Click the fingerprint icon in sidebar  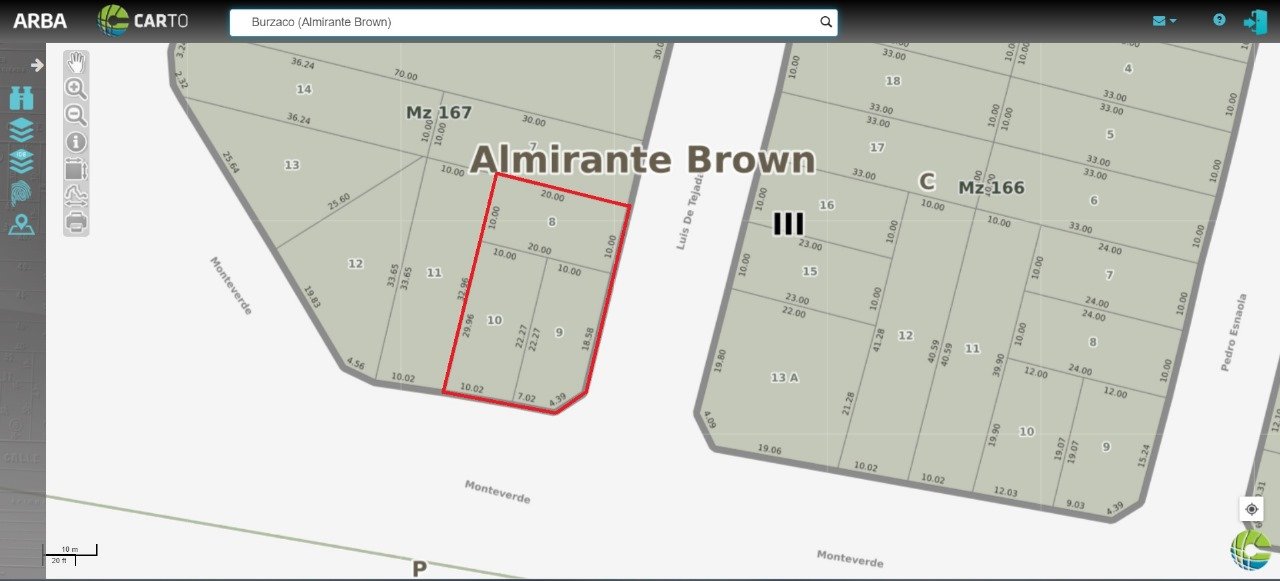click(21, 193)
